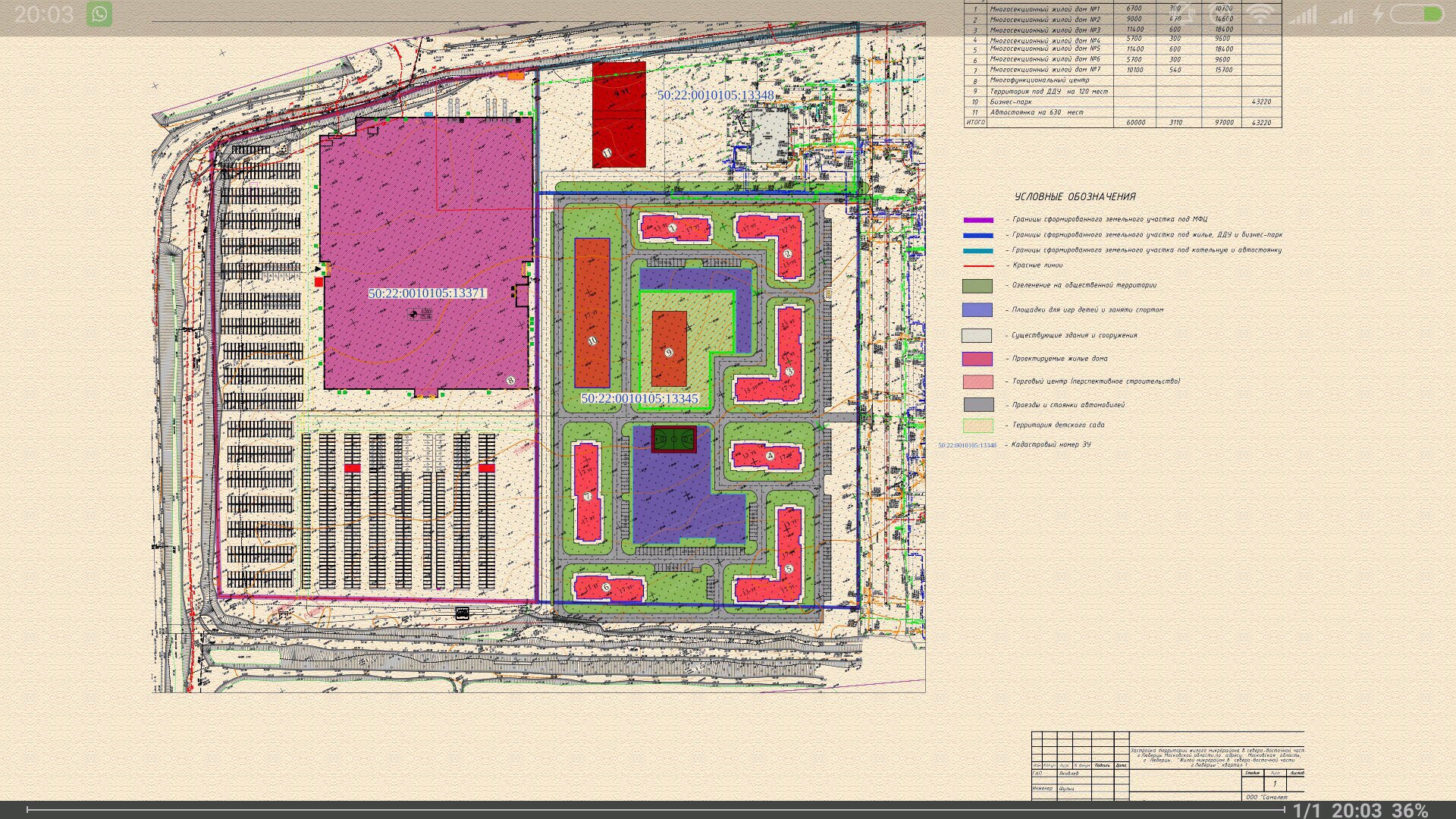Tap the Wi-Fi status icon

(1260, 14)
